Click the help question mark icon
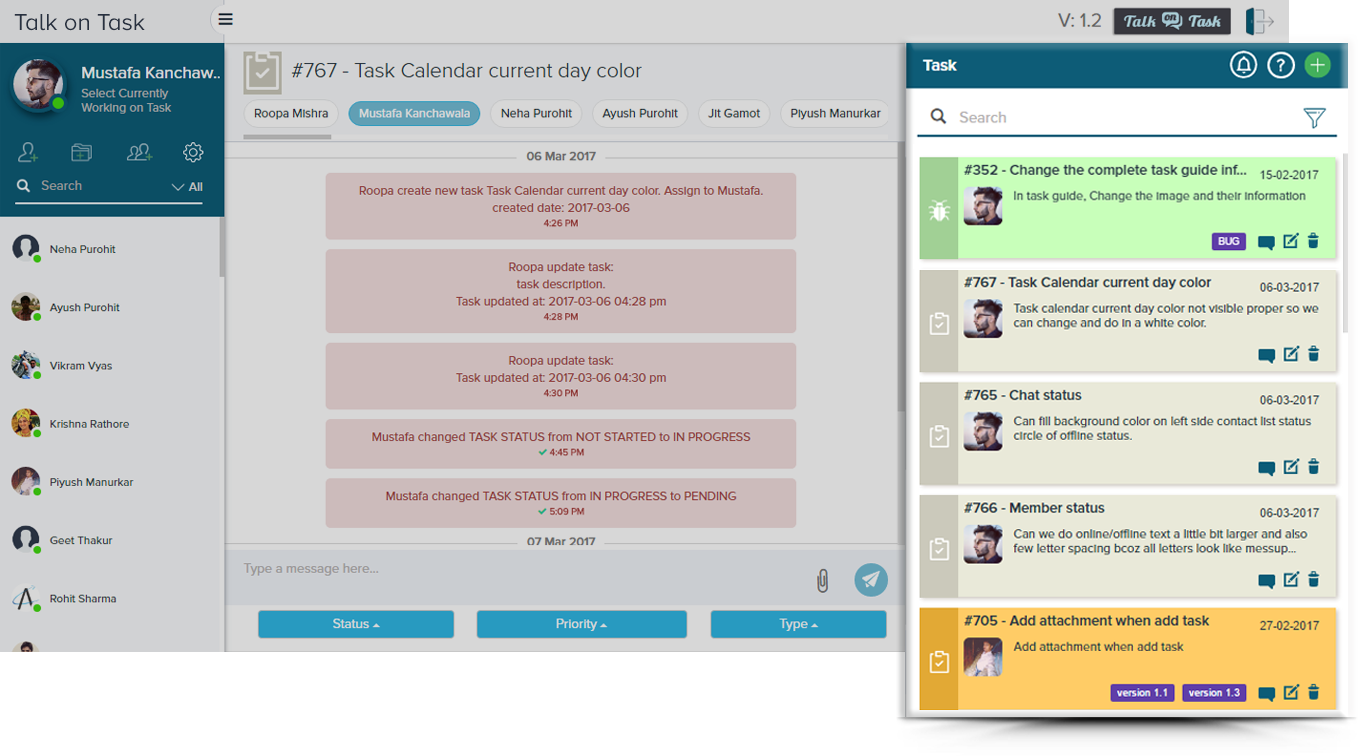The height and width of the screenshot is (756, 1358). (1281, 64)
